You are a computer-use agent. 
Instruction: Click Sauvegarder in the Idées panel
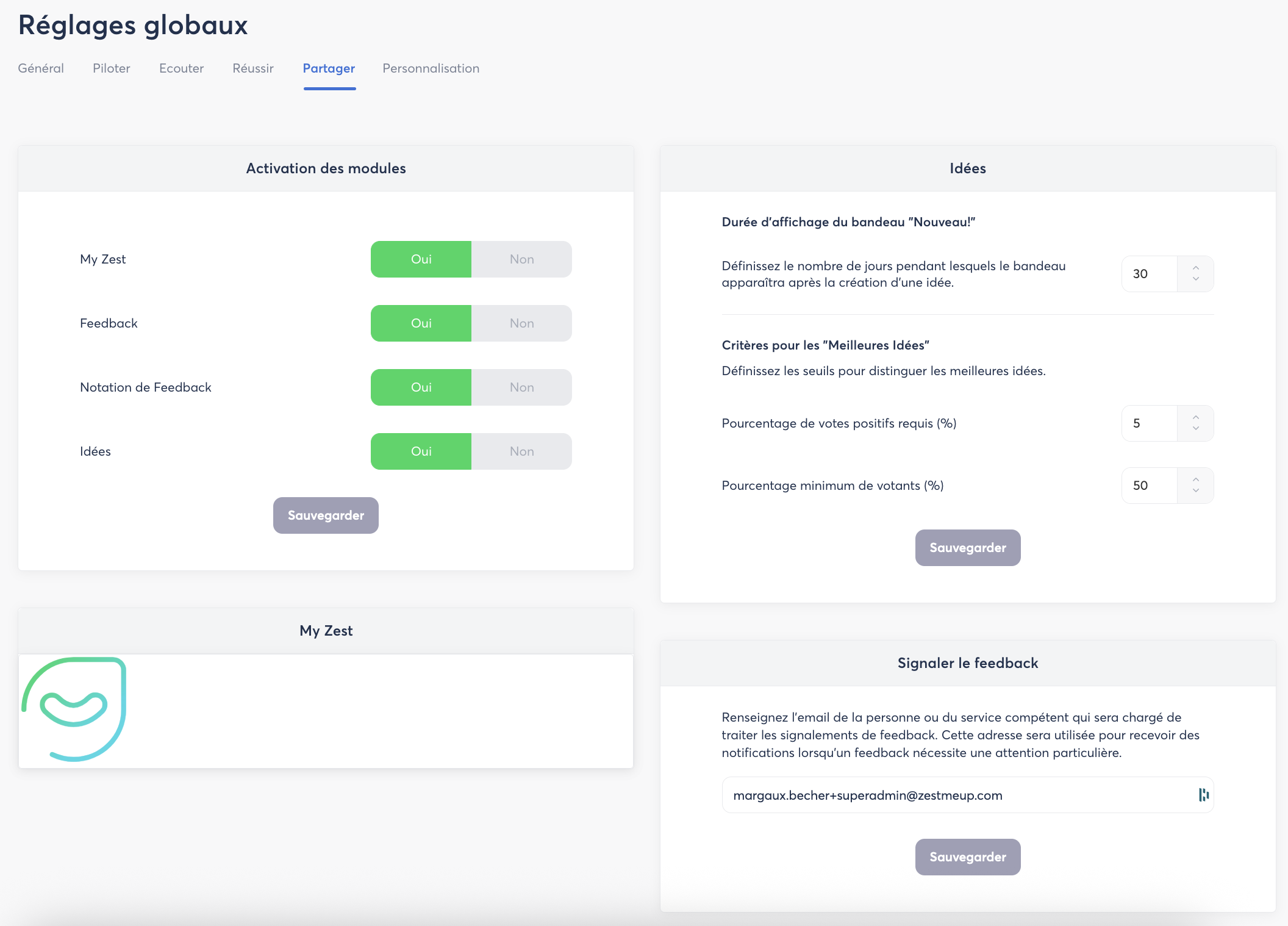pyautogui.click(x=967, y=548)
